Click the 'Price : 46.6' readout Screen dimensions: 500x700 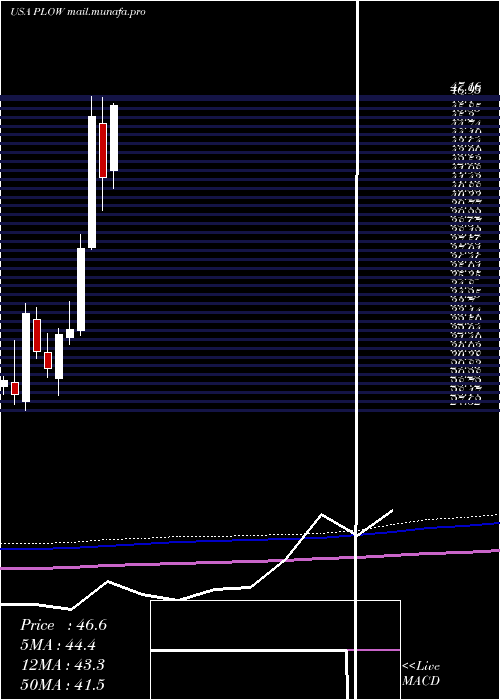tap(63, 625)
